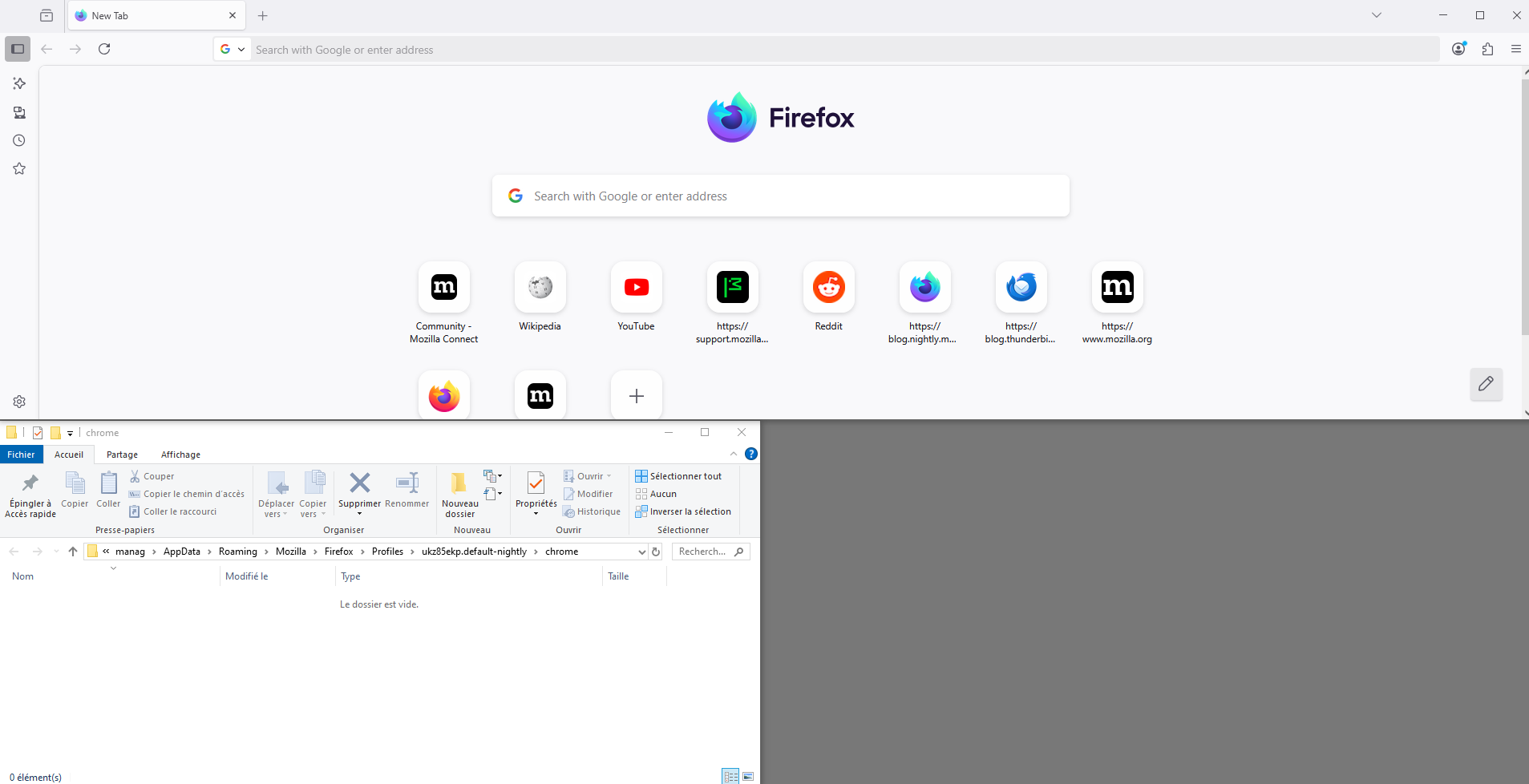Open the Copier vers dropdown
Screen dimensions: 1529x784
[x=313, y=495]
